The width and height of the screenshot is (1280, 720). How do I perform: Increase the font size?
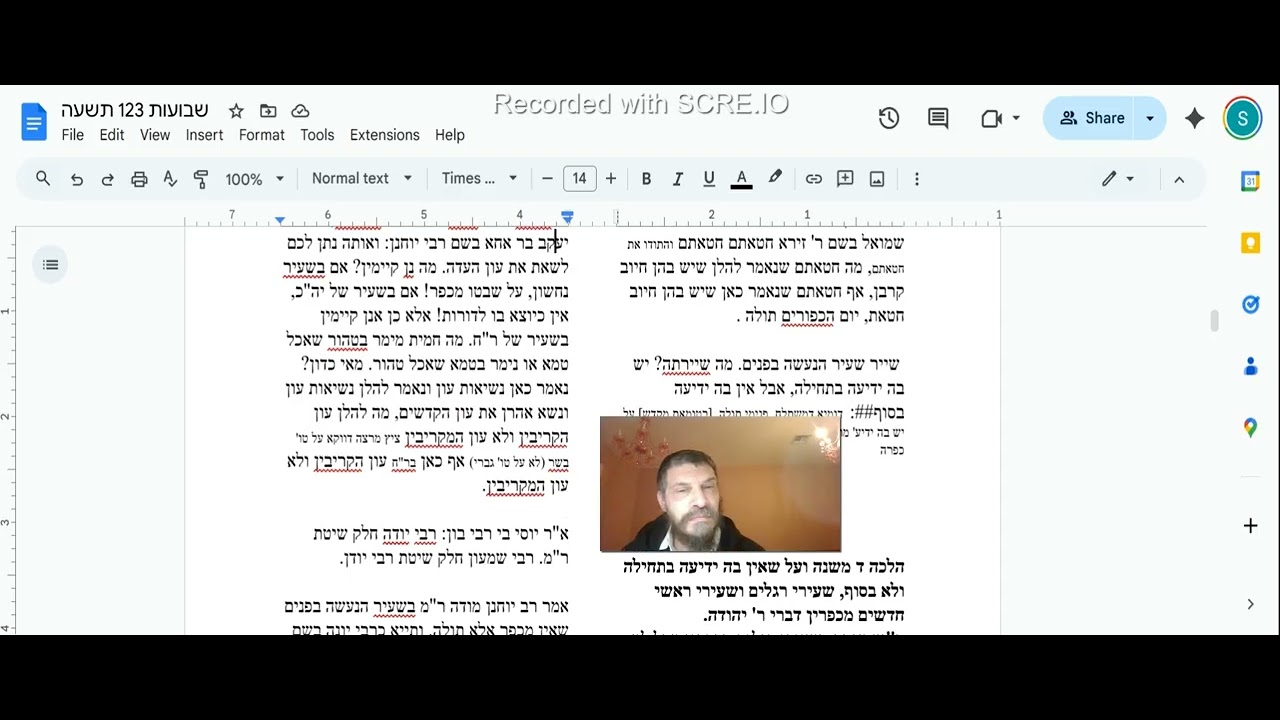point(611,179)
